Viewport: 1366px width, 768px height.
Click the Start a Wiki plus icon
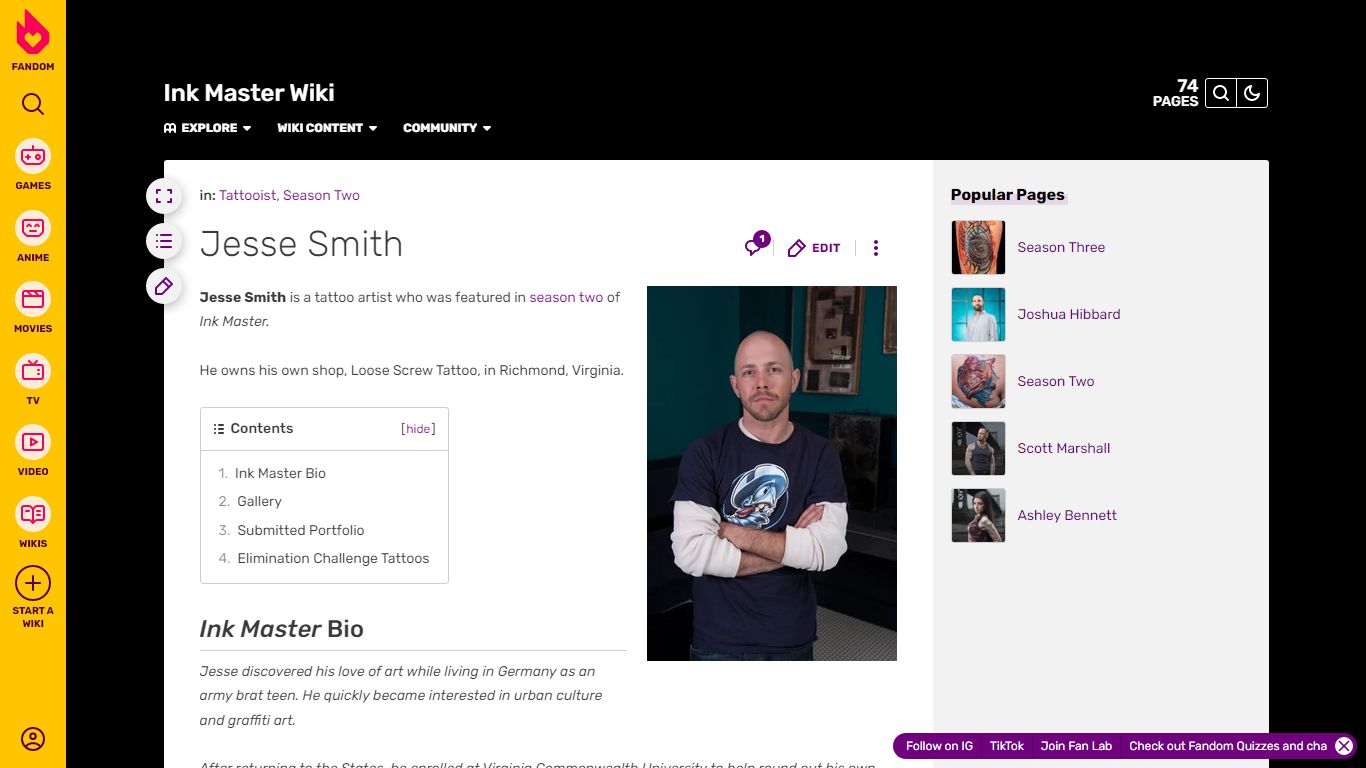click(x=33, y=583)
